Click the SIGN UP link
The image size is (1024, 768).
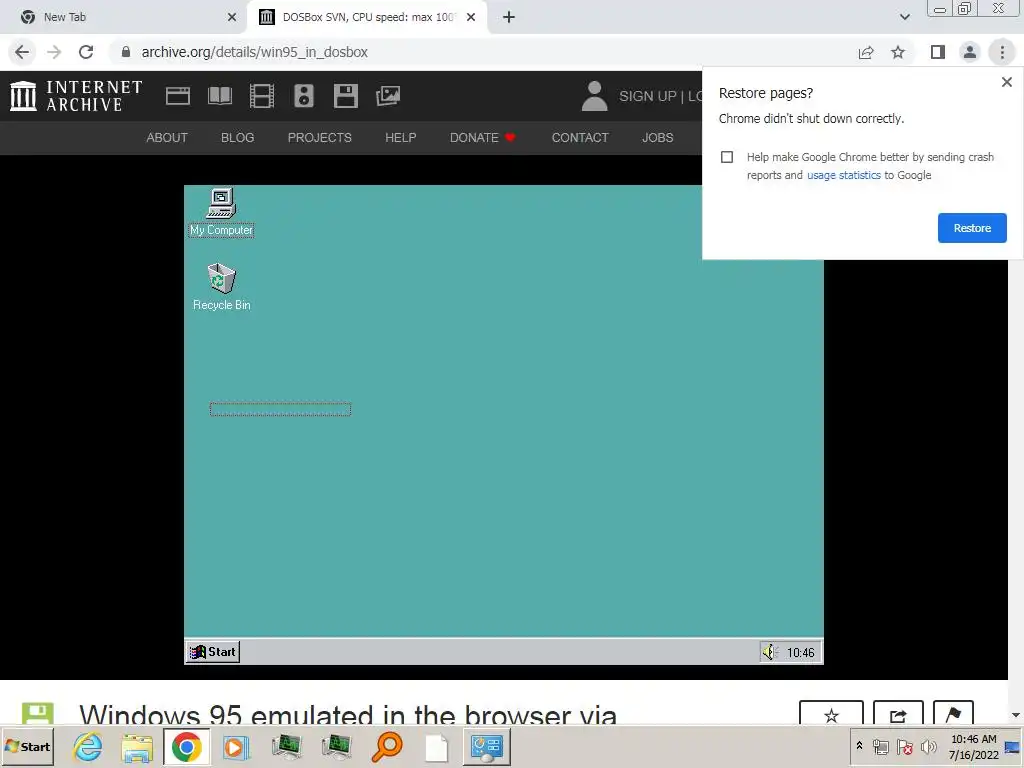click(x=647, y=96)
